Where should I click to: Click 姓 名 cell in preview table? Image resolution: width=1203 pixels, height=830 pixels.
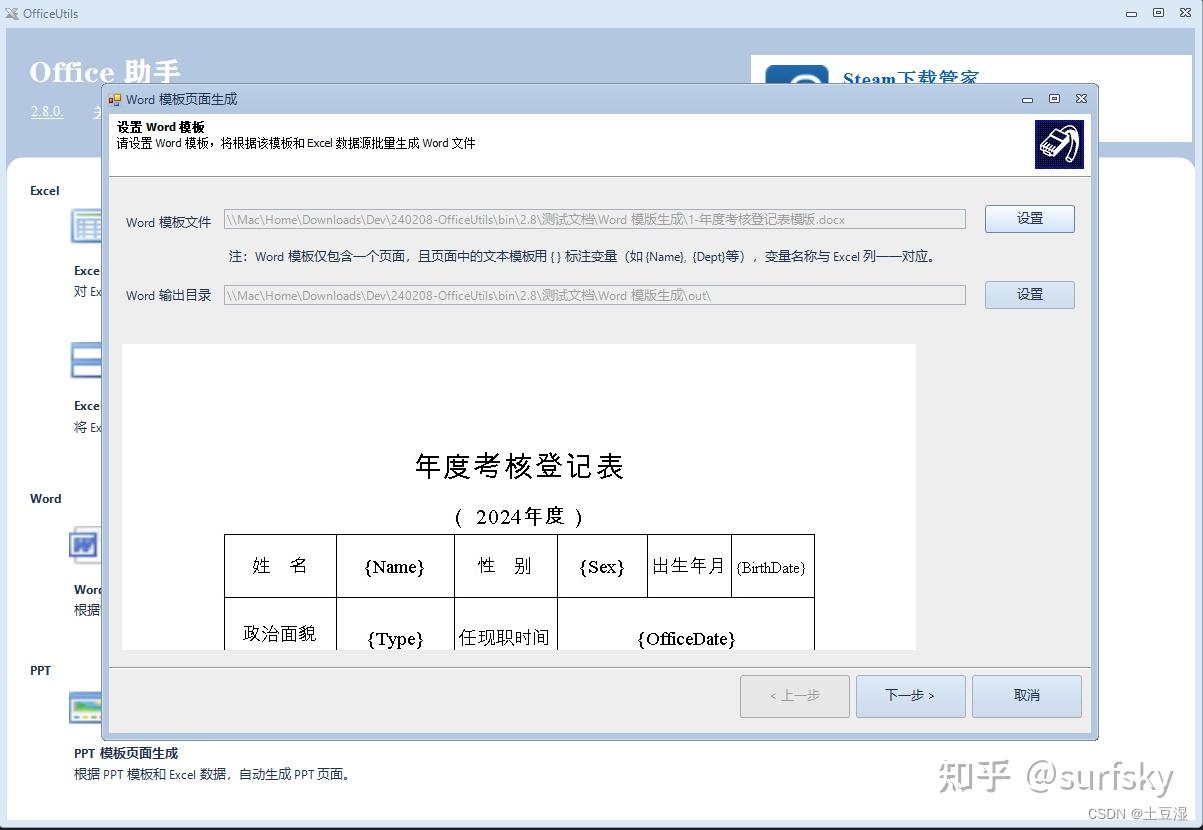click(x=280, y=566)
